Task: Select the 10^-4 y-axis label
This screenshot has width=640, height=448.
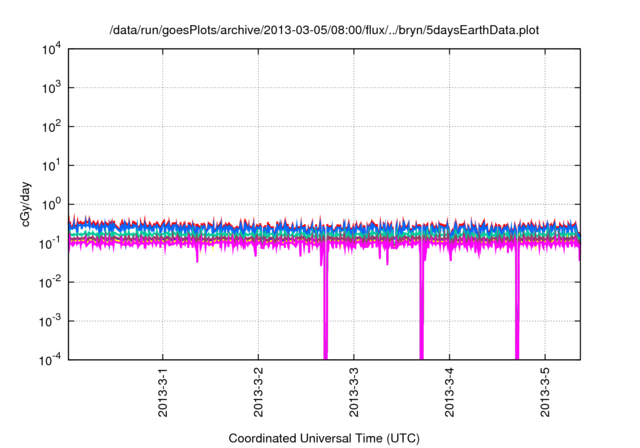Action: 50,360
